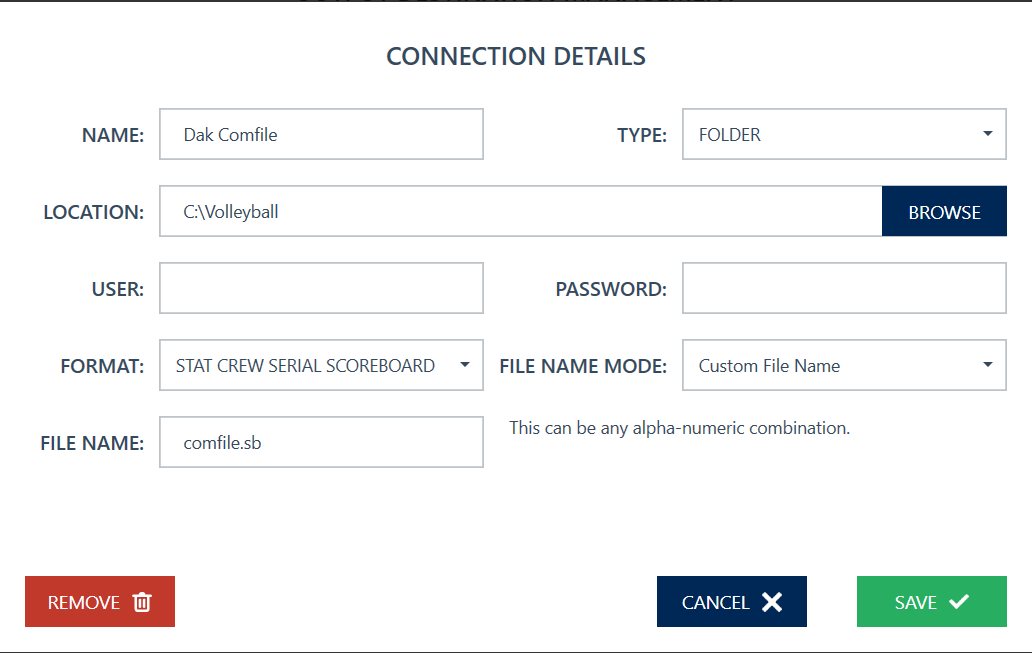Select the FOLDER value in TYPE field

pyautogui.click(x=730, y=135)
